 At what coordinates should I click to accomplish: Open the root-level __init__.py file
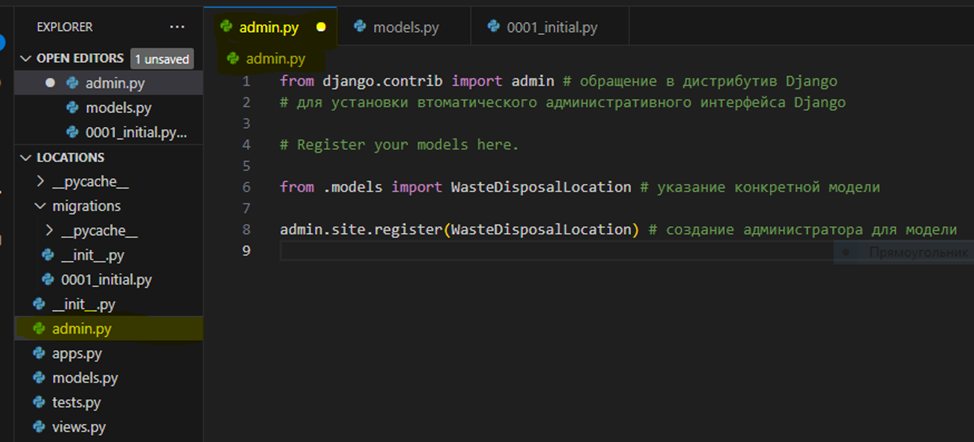coord(84,304)
